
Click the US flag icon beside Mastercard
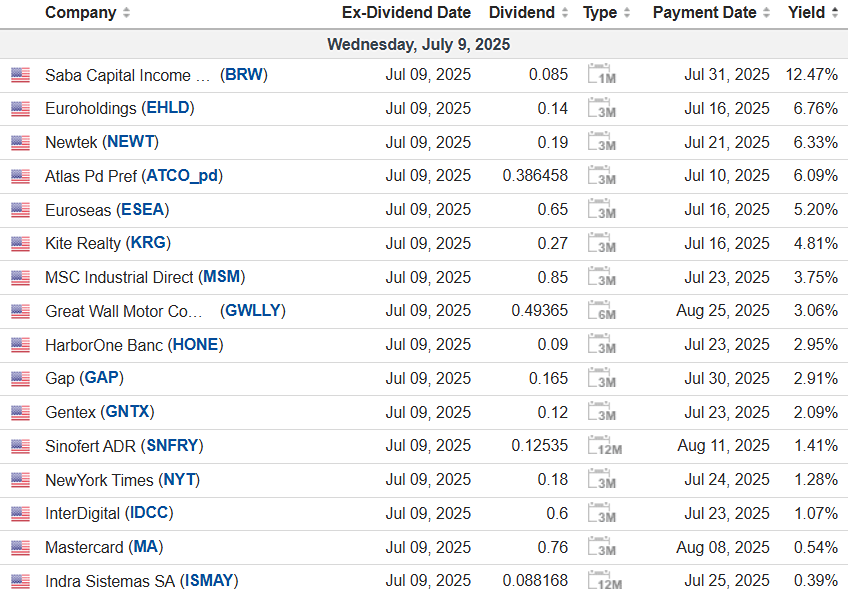pos(21,548)
